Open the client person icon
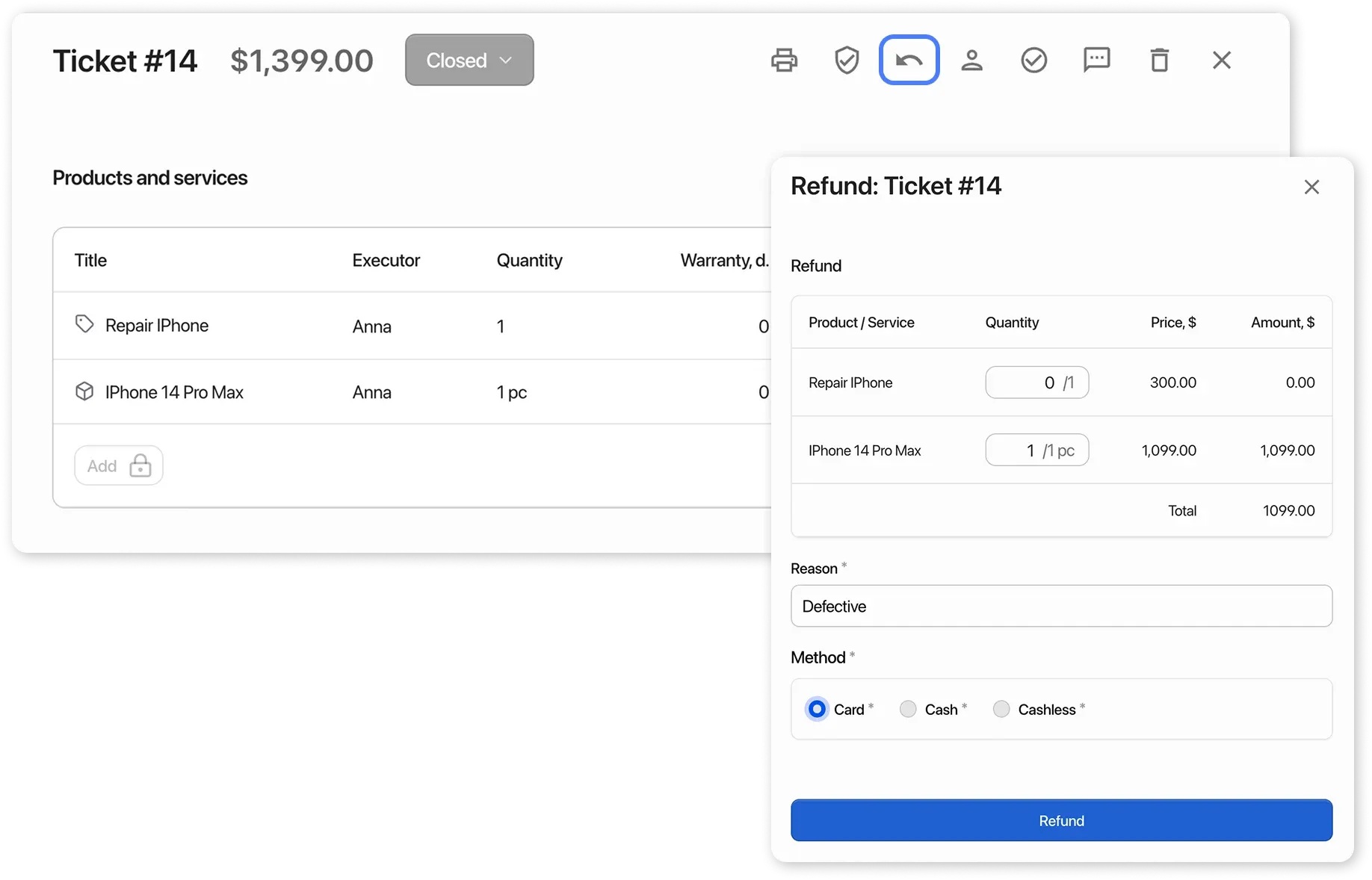1372x880 pixels. (x=971, y=61)
